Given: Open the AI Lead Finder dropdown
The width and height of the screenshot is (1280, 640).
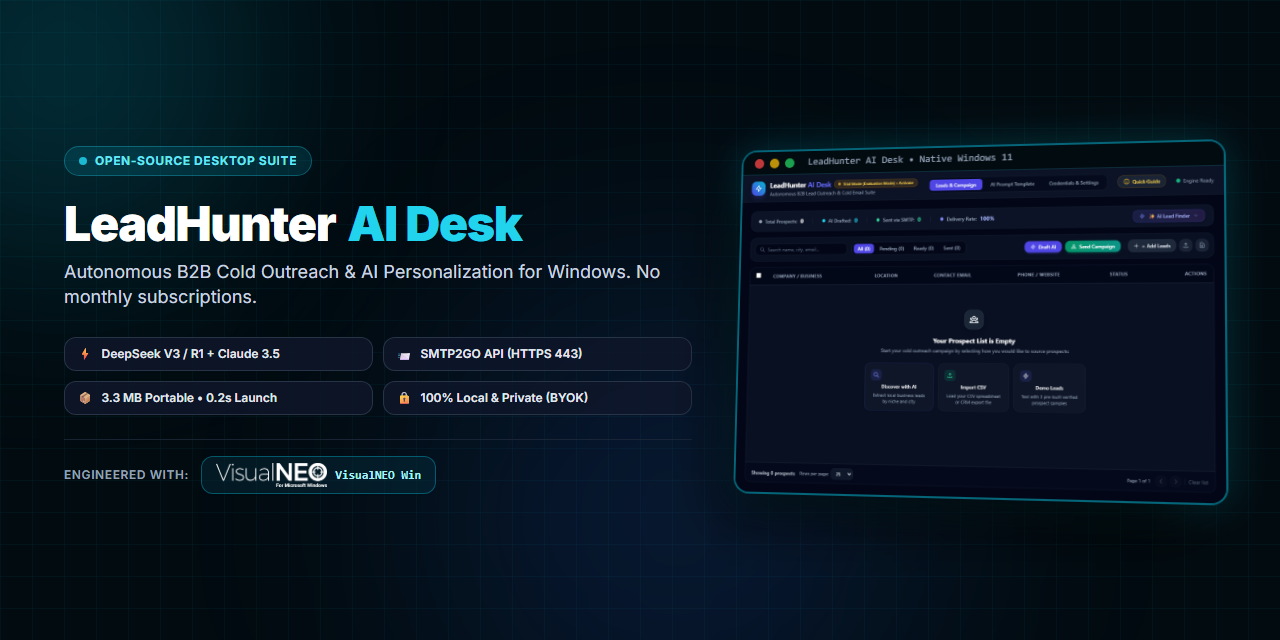Looking at the screenshot, I should 1169,216.
